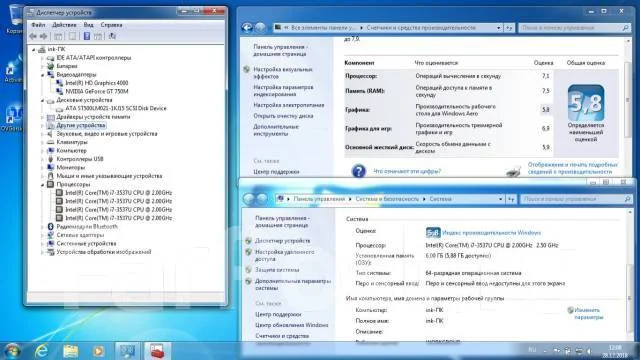Image resolution: width=640 pixels, height=360 pixels.
Task: Click the 5,8 overall score badge
Action: 586,102
